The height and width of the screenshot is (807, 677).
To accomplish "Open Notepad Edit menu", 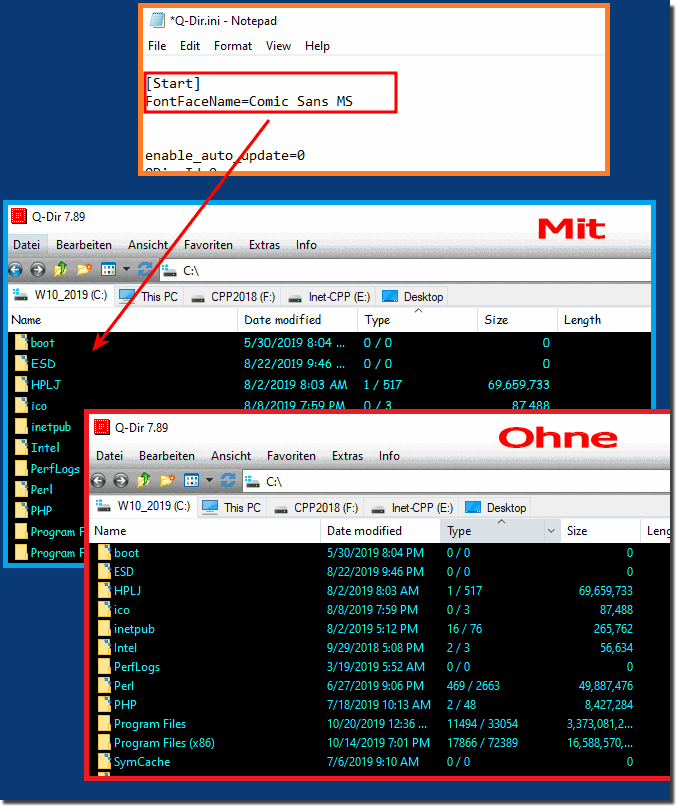I will 190,46.
